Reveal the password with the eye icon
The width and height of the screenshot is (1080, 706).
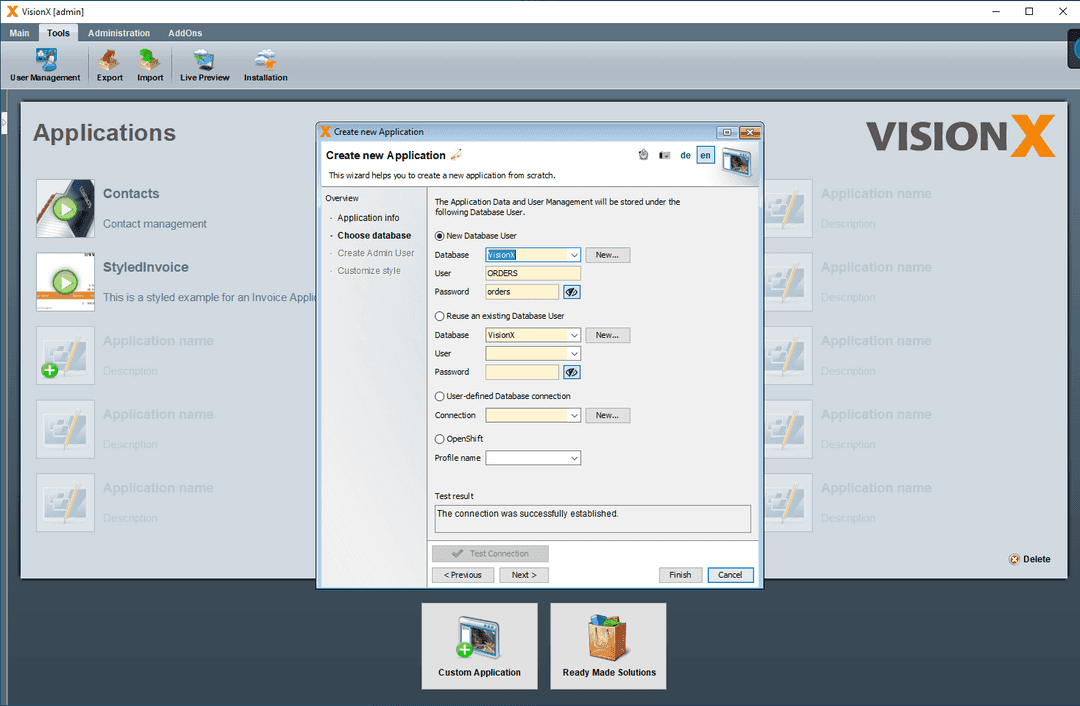point(570,291)
